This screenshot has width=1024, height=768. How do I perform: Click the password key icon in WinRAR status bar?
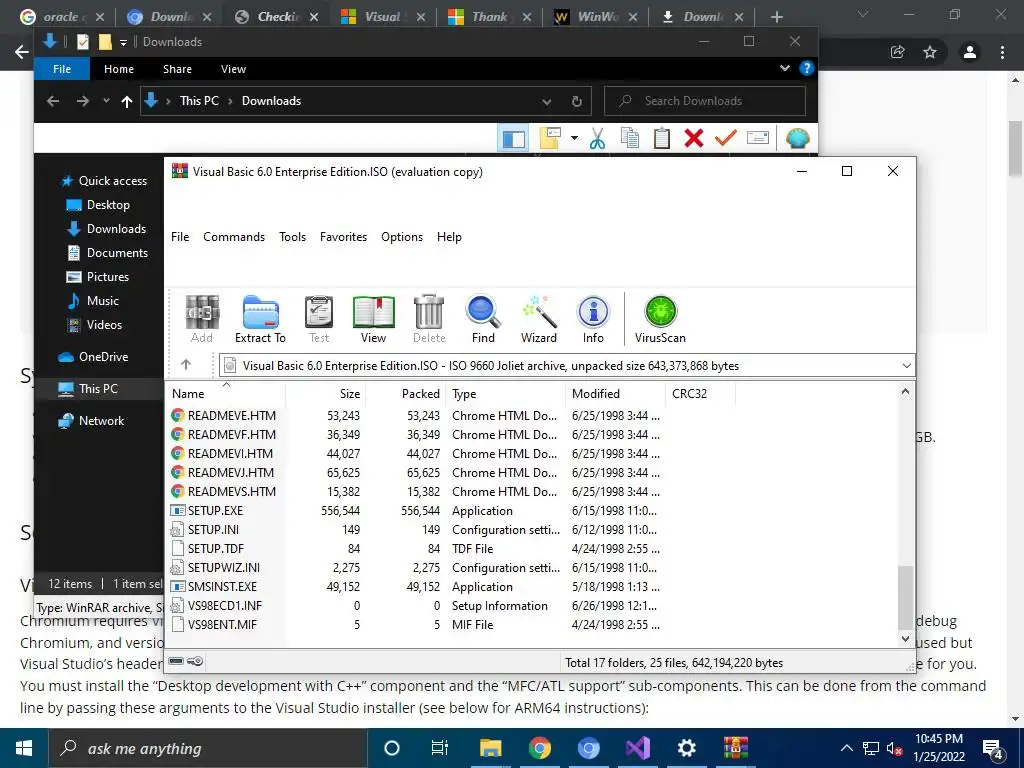195,662
